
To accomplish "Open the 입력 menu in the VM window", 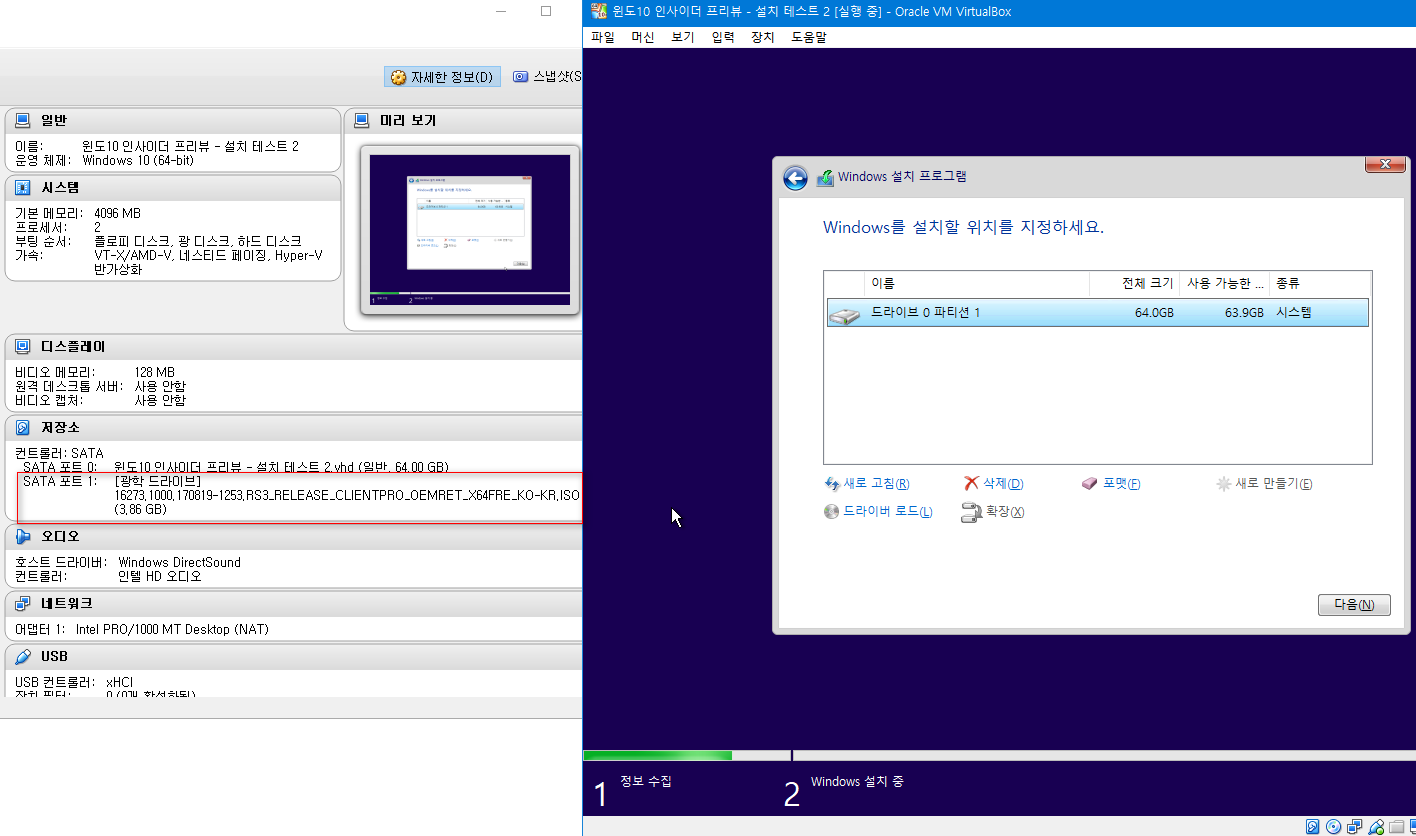I will point(723,37).
